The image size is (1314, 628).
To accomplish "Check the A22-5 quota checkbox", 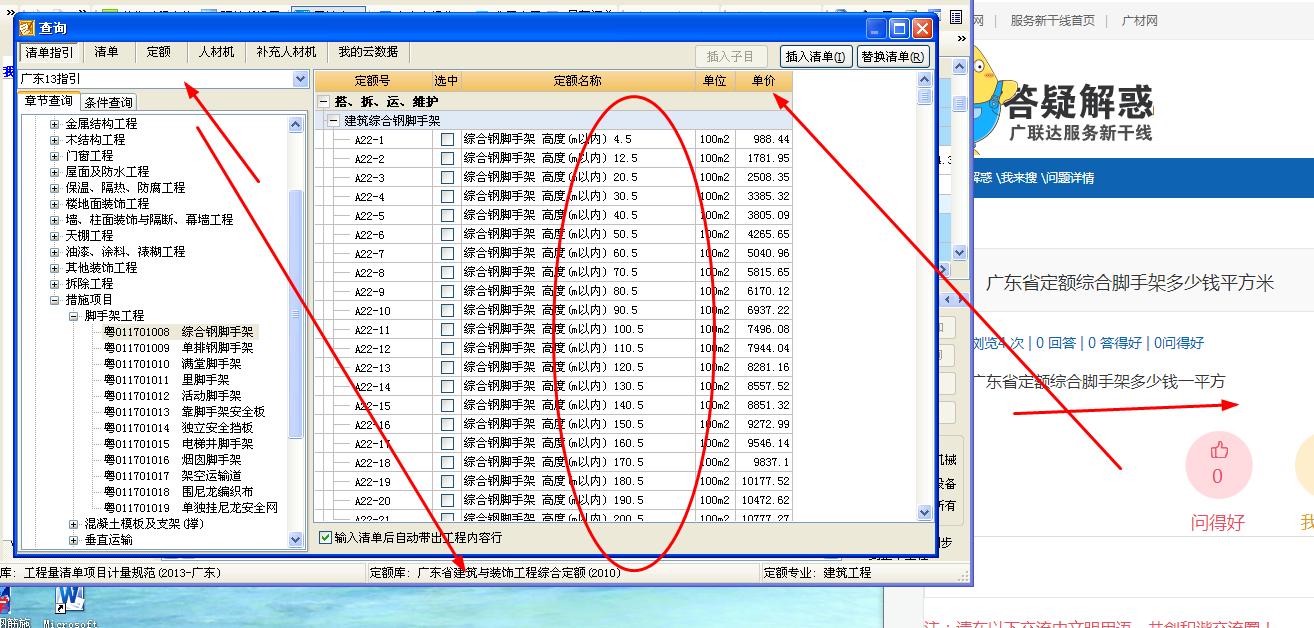I will pyautogui.click(x=447, y=216).
